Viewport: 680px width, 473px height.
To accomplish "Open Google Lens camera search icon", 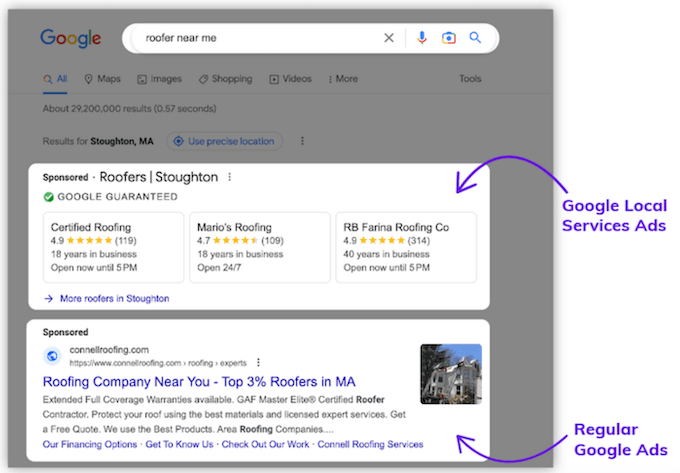I will pos(449,38).
